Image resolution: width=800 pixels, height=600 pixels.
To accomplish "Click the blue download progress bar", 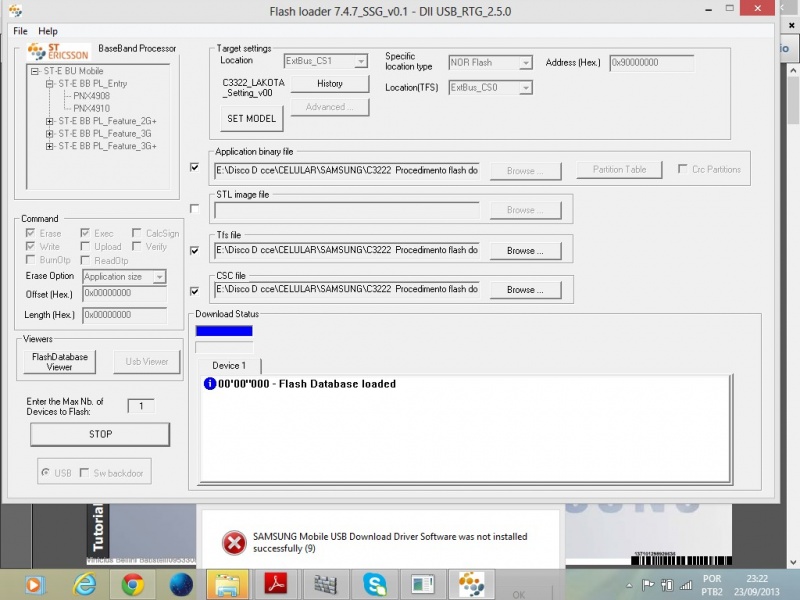I will (224, 331).
